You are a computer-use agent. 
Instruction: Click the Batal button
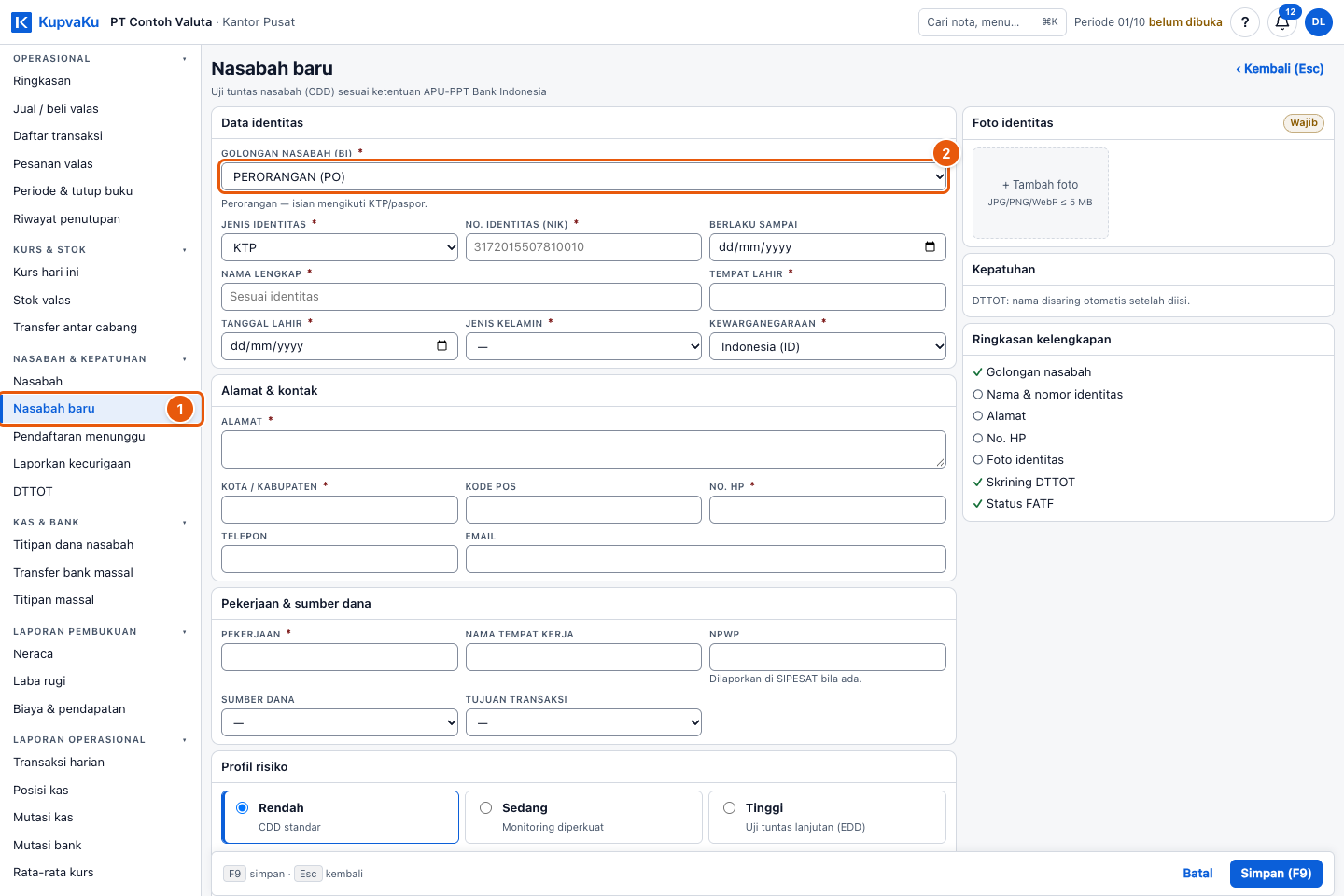(1197, 874)
